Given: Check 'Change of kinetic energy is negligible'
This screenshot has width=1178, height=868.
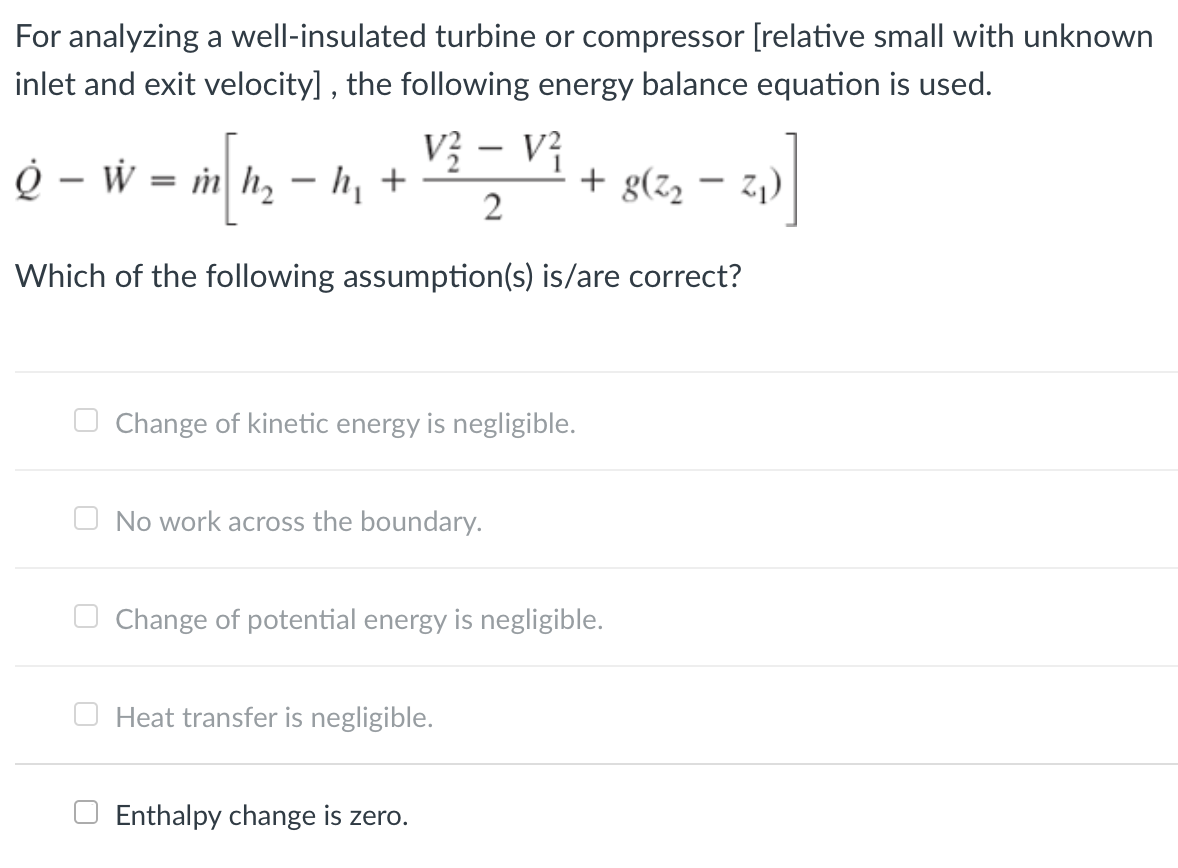Looking at the screenshot, I should pos(85,420).
